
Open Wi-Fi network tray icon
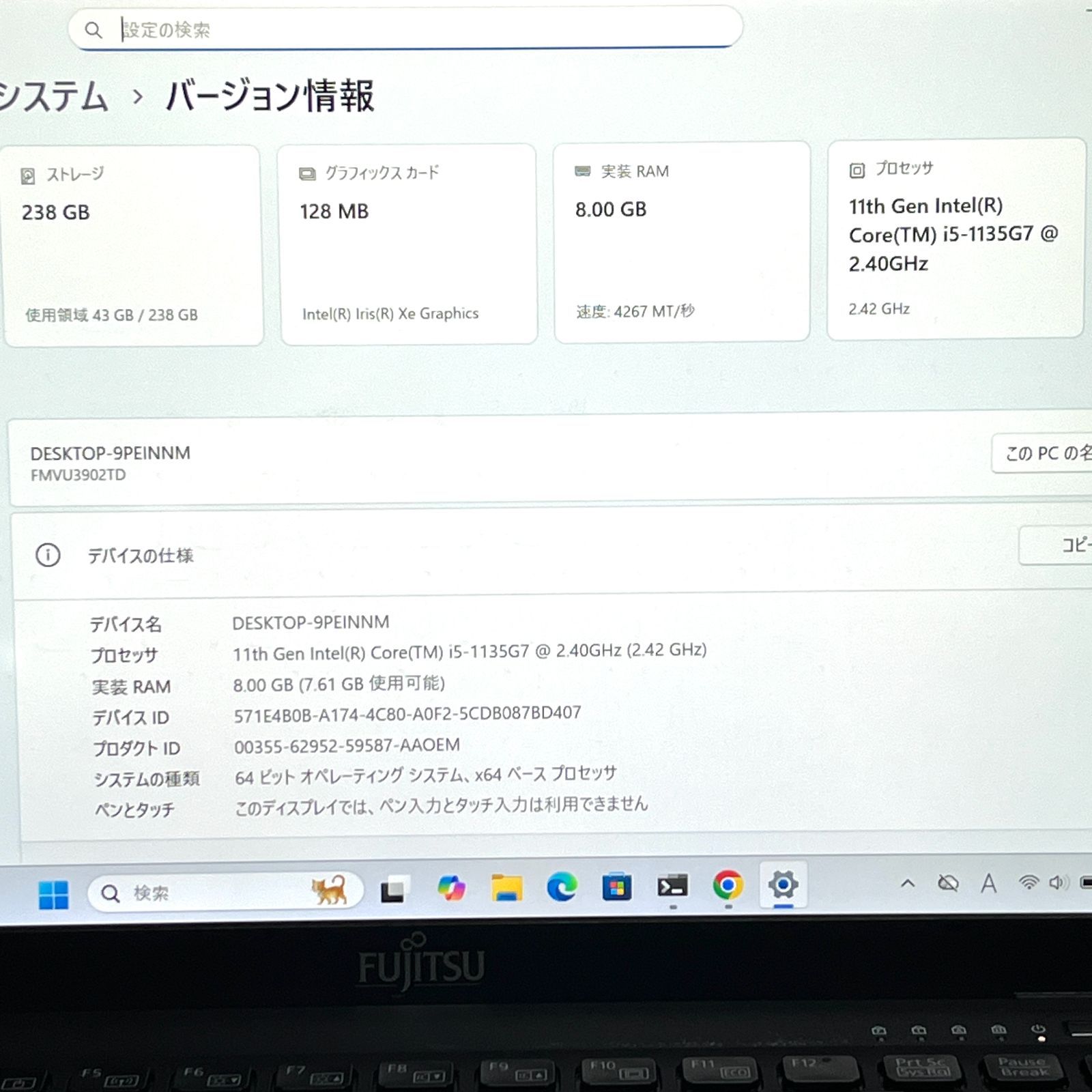point(1029,882)
